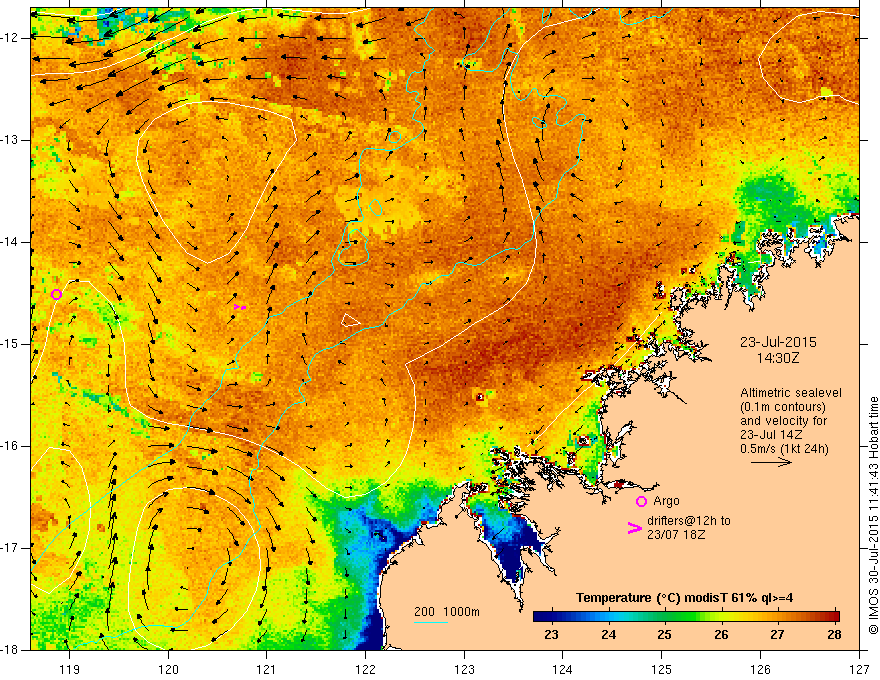Click the longitude axis label '120'
Image resolution: width=880 pixels, height=680 pixels.
(x=168, y=669)
